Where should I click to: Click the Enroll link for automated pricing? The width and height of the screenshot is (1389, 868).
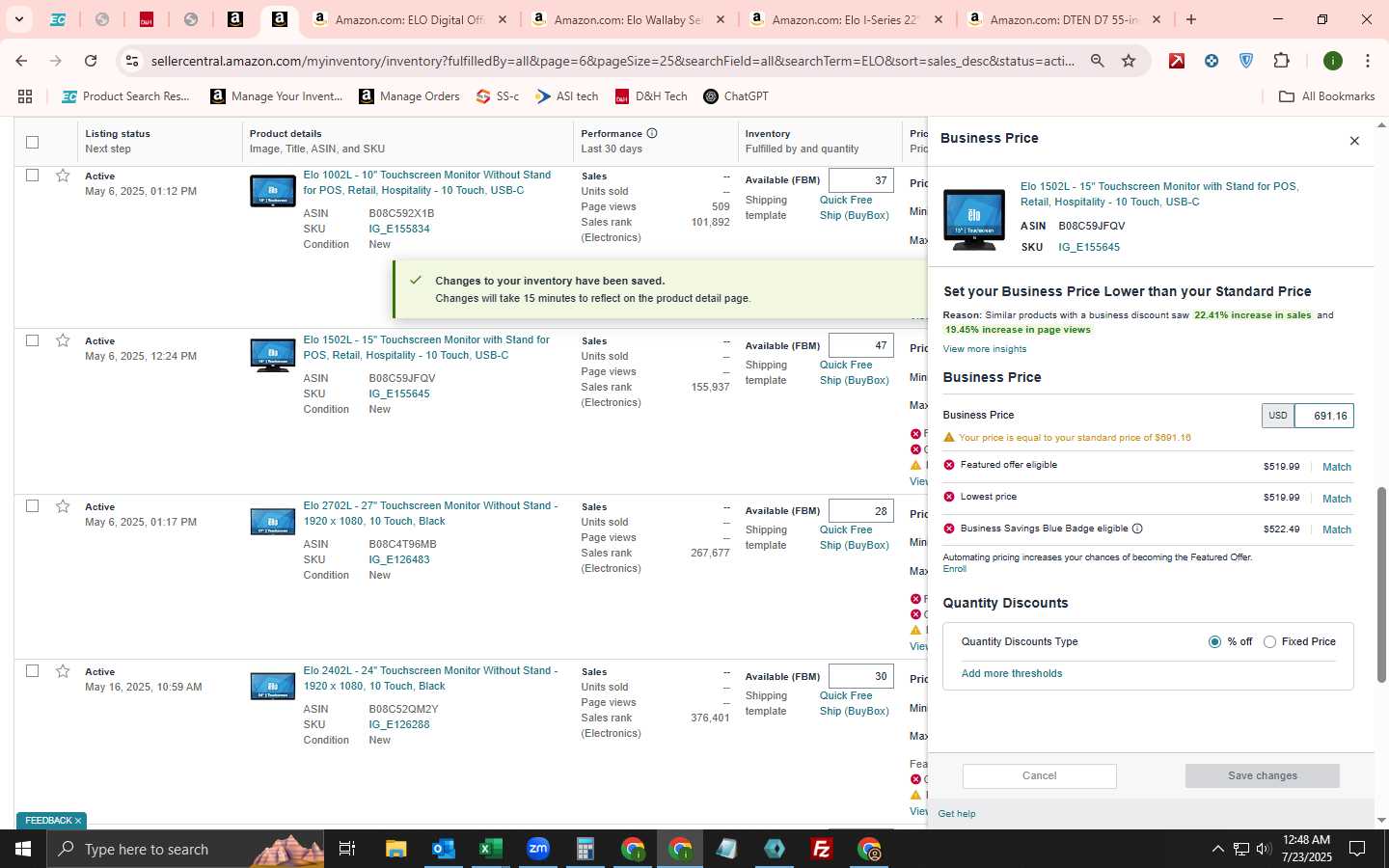954,569
